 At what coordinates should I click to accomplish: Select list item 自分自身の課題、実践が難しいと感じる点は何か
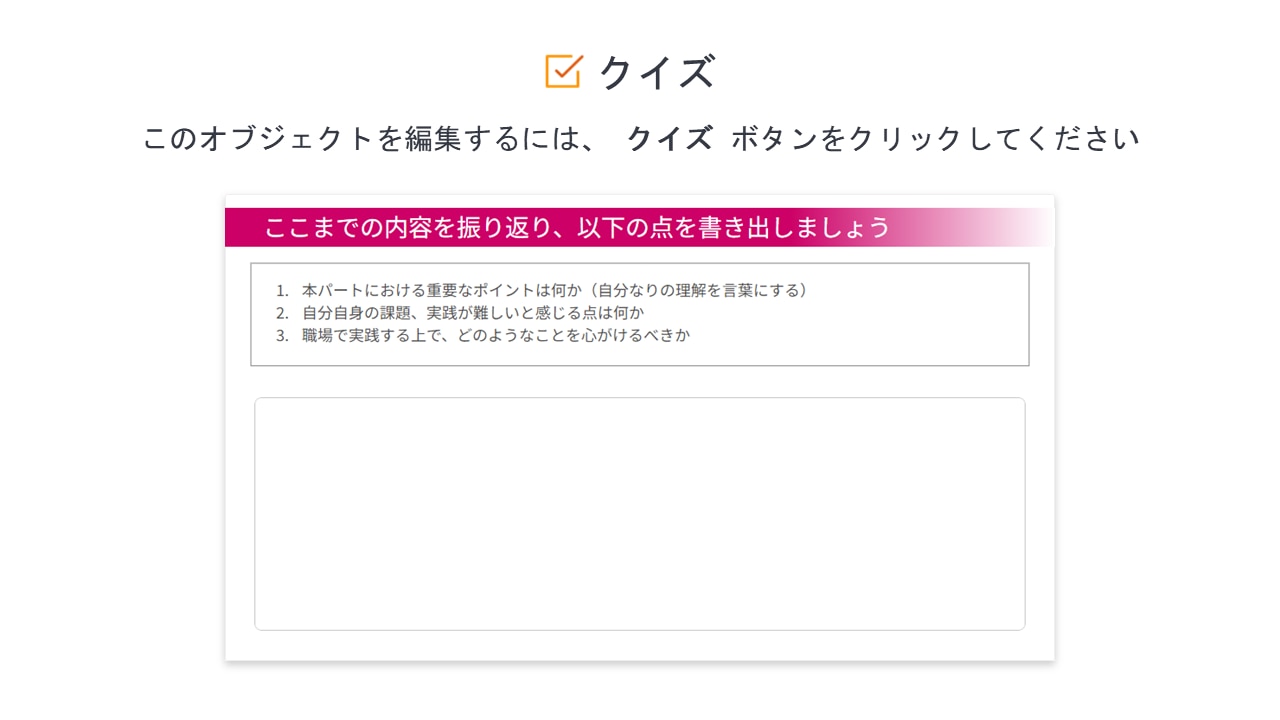[x=473, y=312]
